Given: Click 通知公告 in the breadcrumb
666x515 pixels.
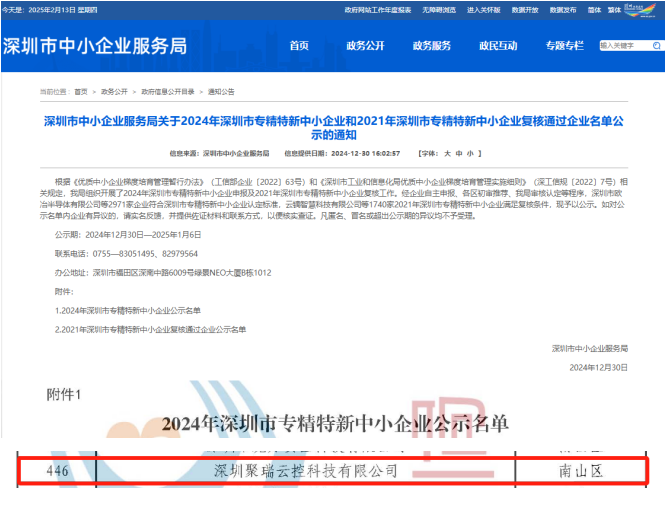Looking at the screenshot, I should 221,92.
